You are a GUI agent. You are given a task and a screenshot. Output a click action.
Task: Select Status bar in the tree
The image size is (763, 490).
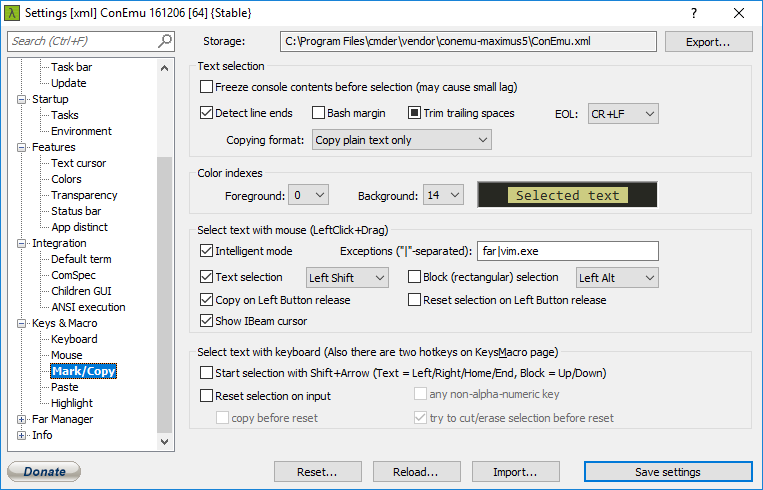(76, 212)
